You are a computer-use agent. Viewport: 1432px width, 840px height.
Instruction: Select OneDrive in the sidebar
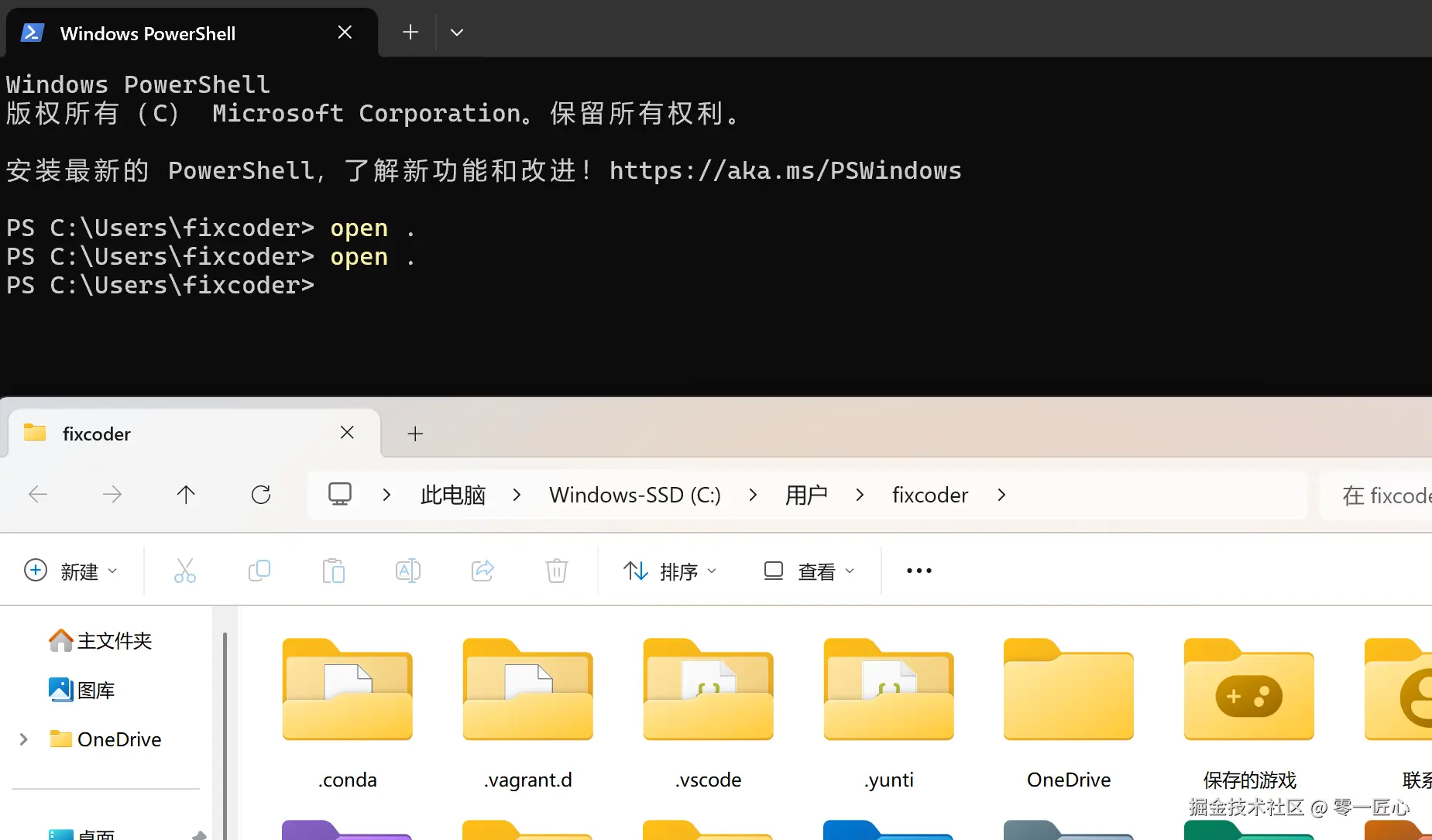105,739
